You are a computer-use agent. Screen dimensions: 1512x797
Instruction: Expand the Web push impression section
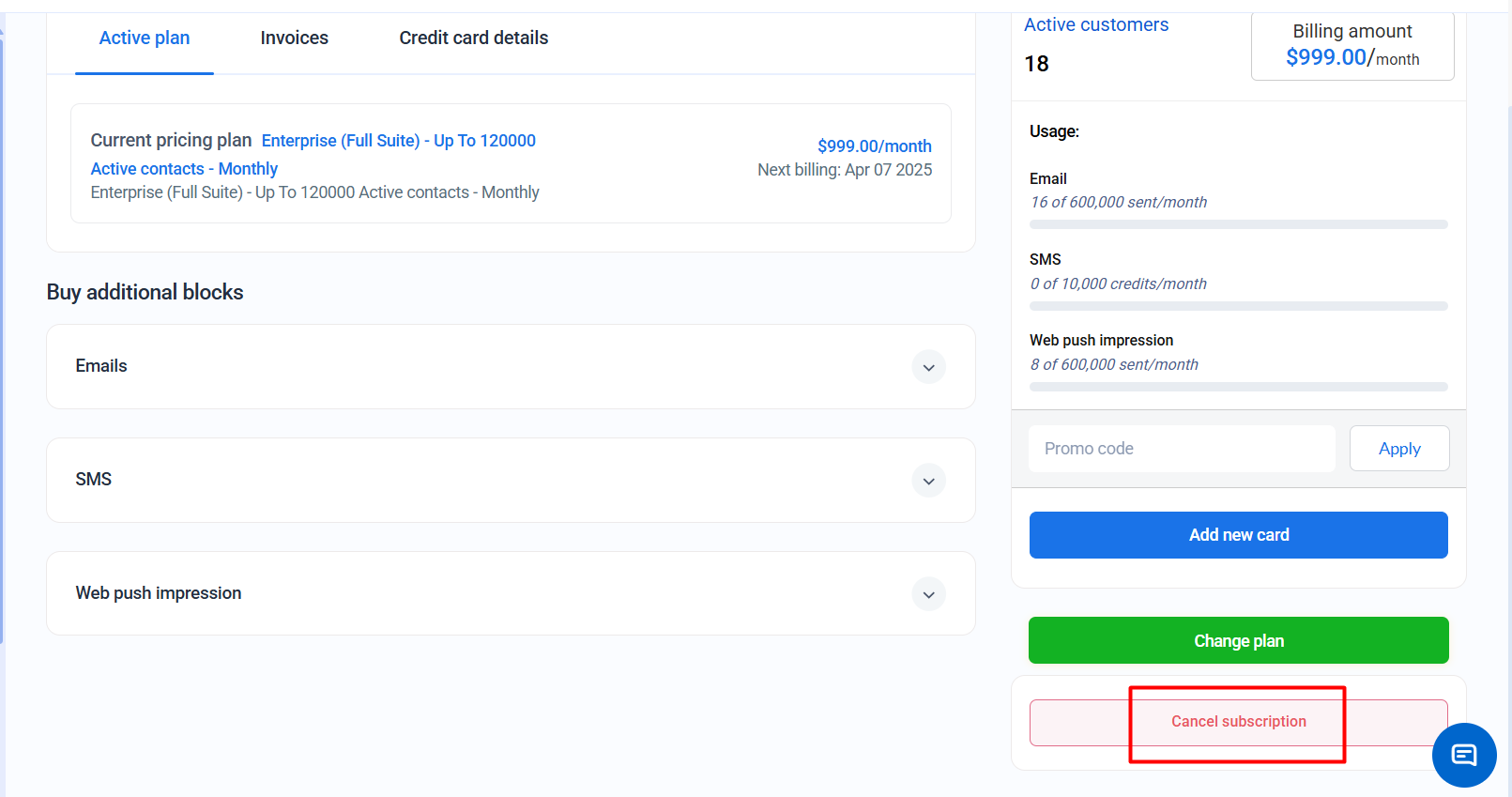click(928, 594)
